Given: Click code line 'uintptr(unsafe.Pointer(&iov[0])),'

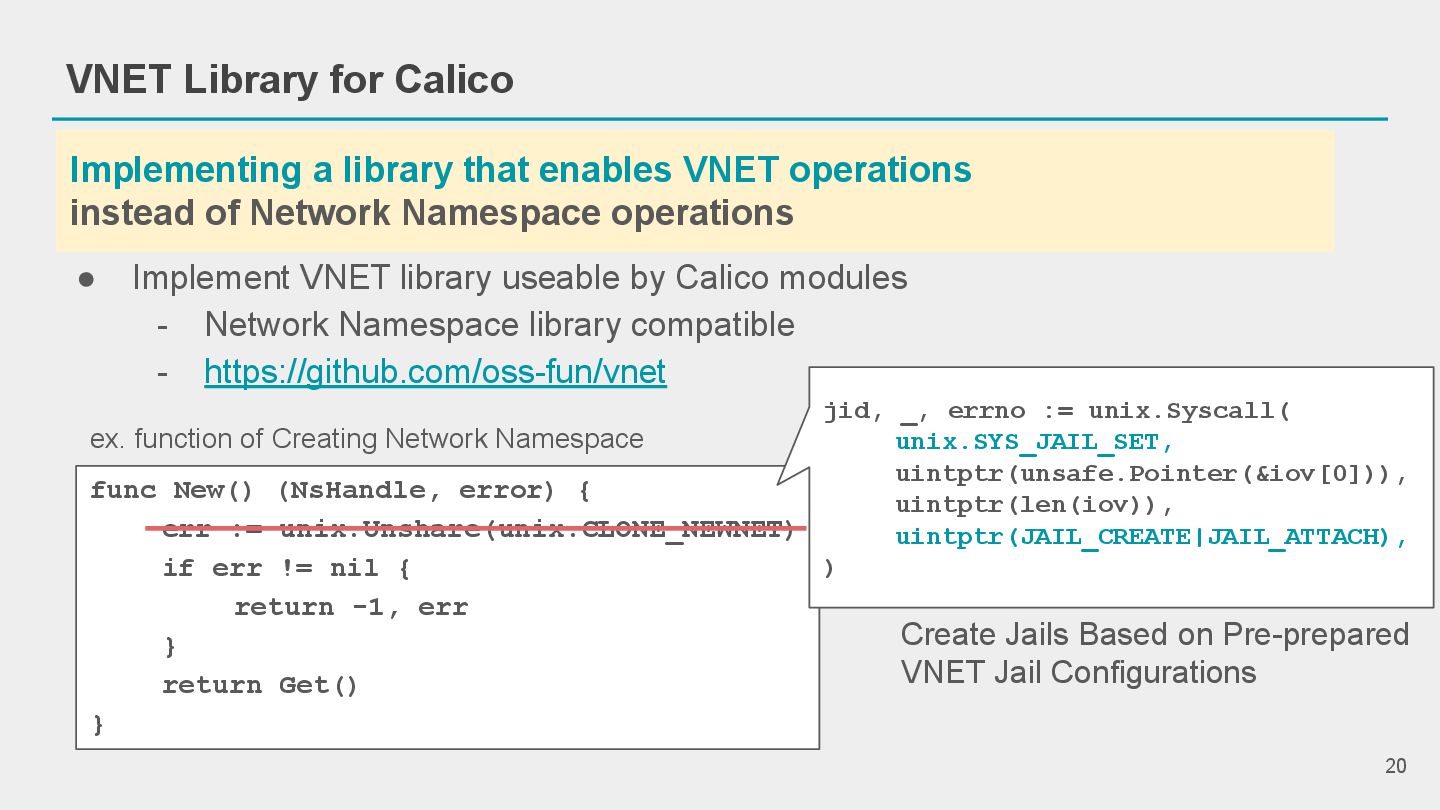Looking at the screenshot, I should (1152, 474).
